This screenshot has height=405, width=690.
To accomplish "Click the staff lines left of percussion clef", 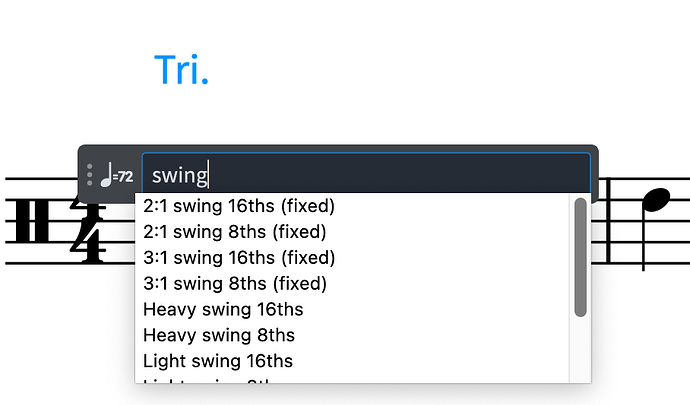I will point(8,221).
